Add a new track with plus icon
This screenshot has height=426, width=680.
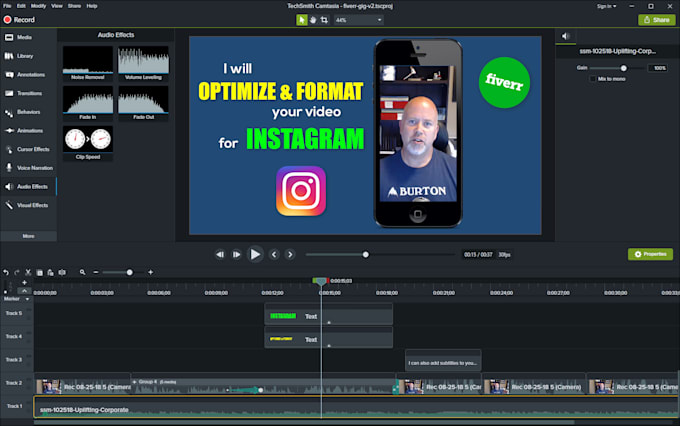coord(24,282)
